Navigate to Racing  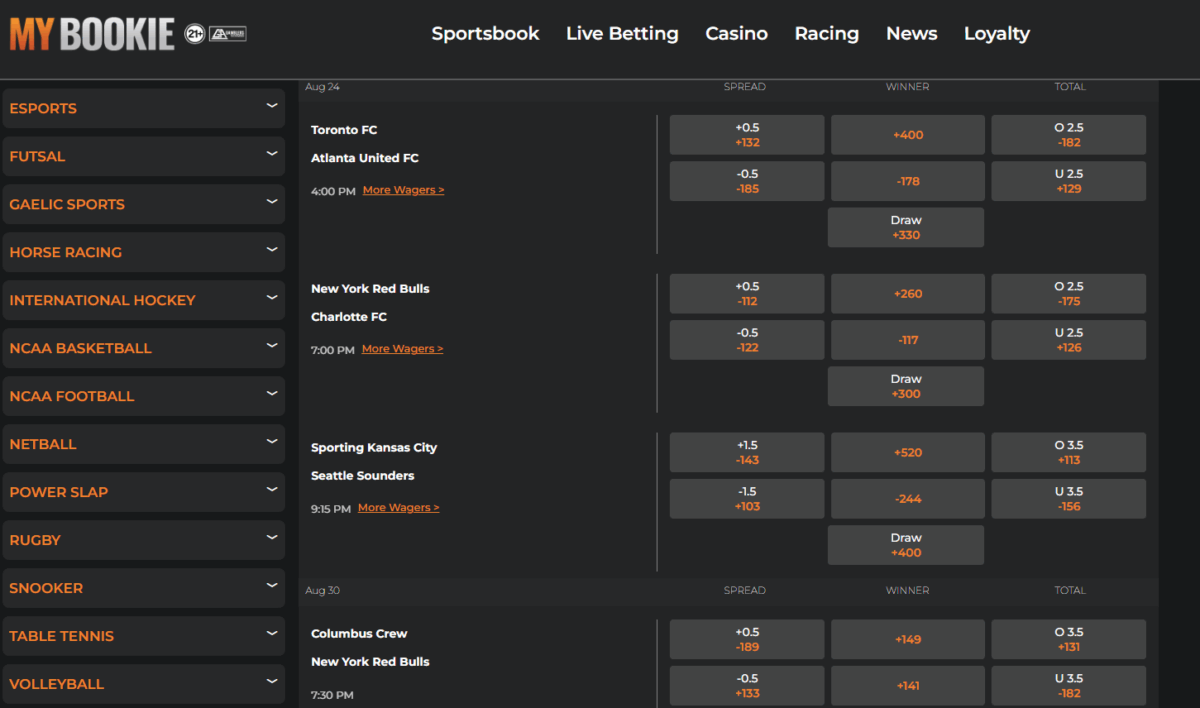(826, 33)
